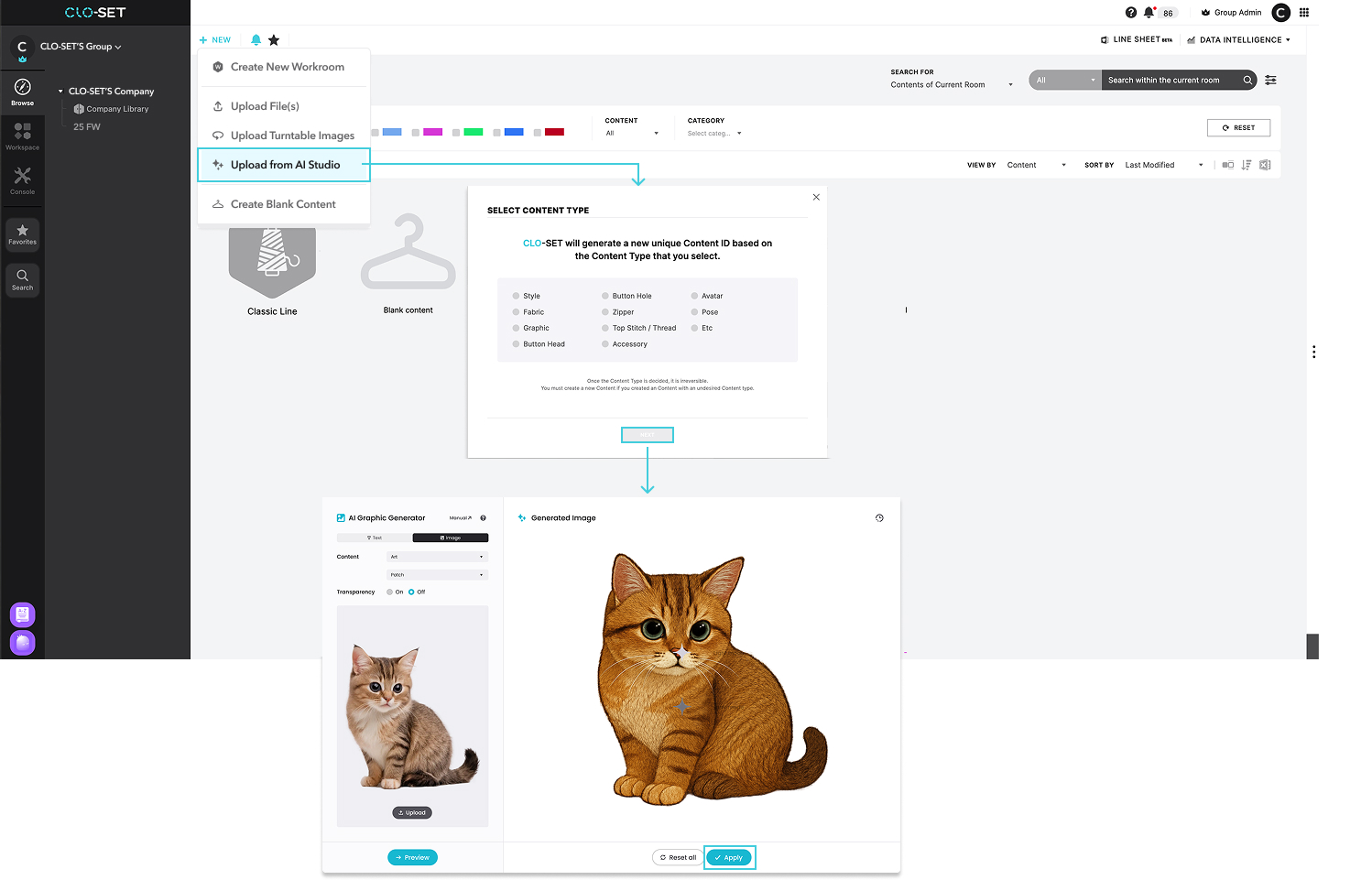This screenshot has width=1372, height=880.
Task: Click the Excel export icon
Action: pos(1265,165)
